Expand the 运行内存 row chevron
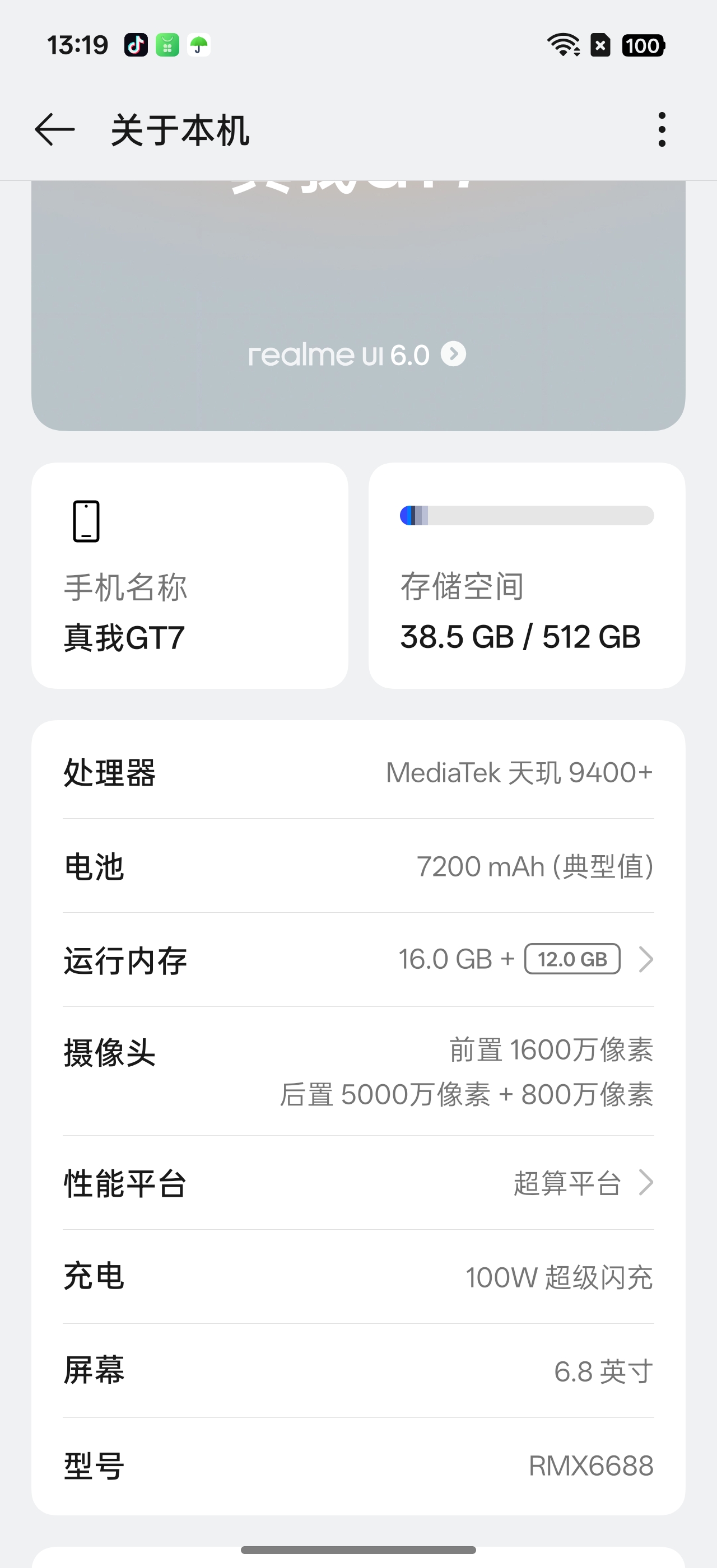The image size is (717, 1568). 646,959
